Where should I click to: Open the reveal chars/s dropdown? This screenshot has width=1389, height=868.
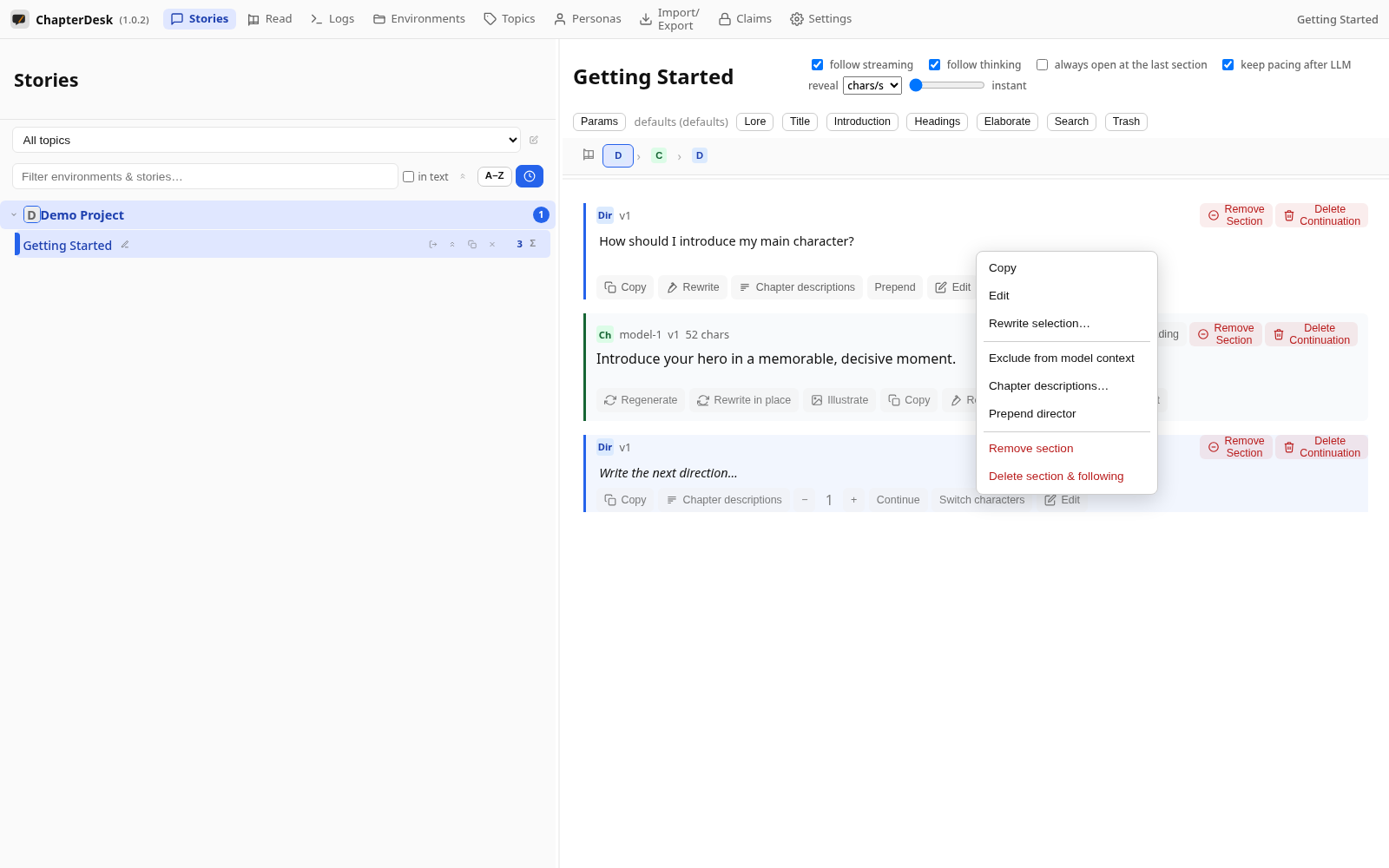872,85
